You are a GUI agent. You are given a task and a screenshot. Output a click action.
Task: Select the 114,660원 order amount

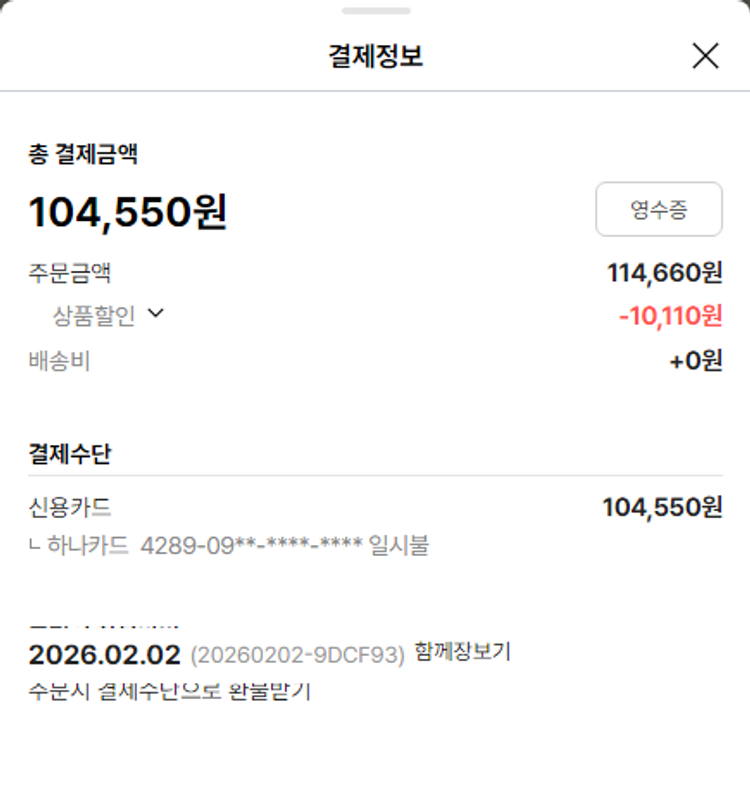point(664,272)
